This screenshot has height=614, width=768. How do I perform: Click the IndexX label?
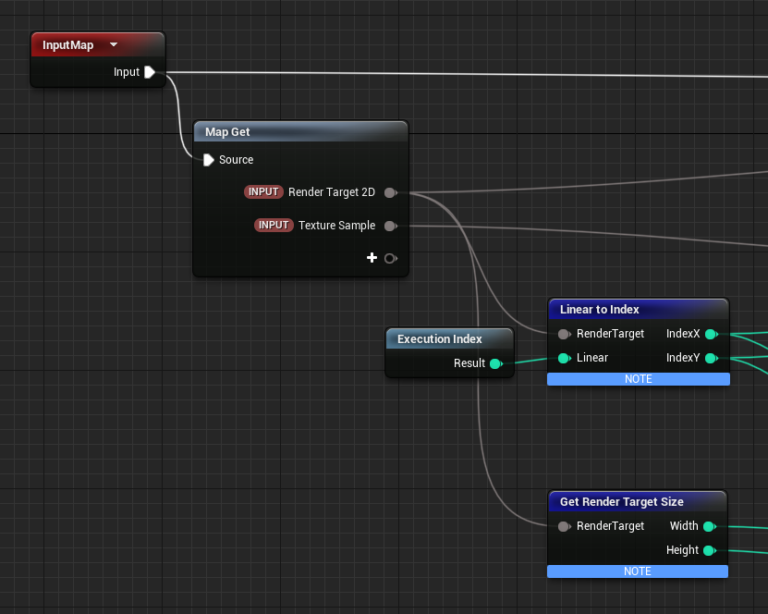pyautogui.click(x=683, y=334)
